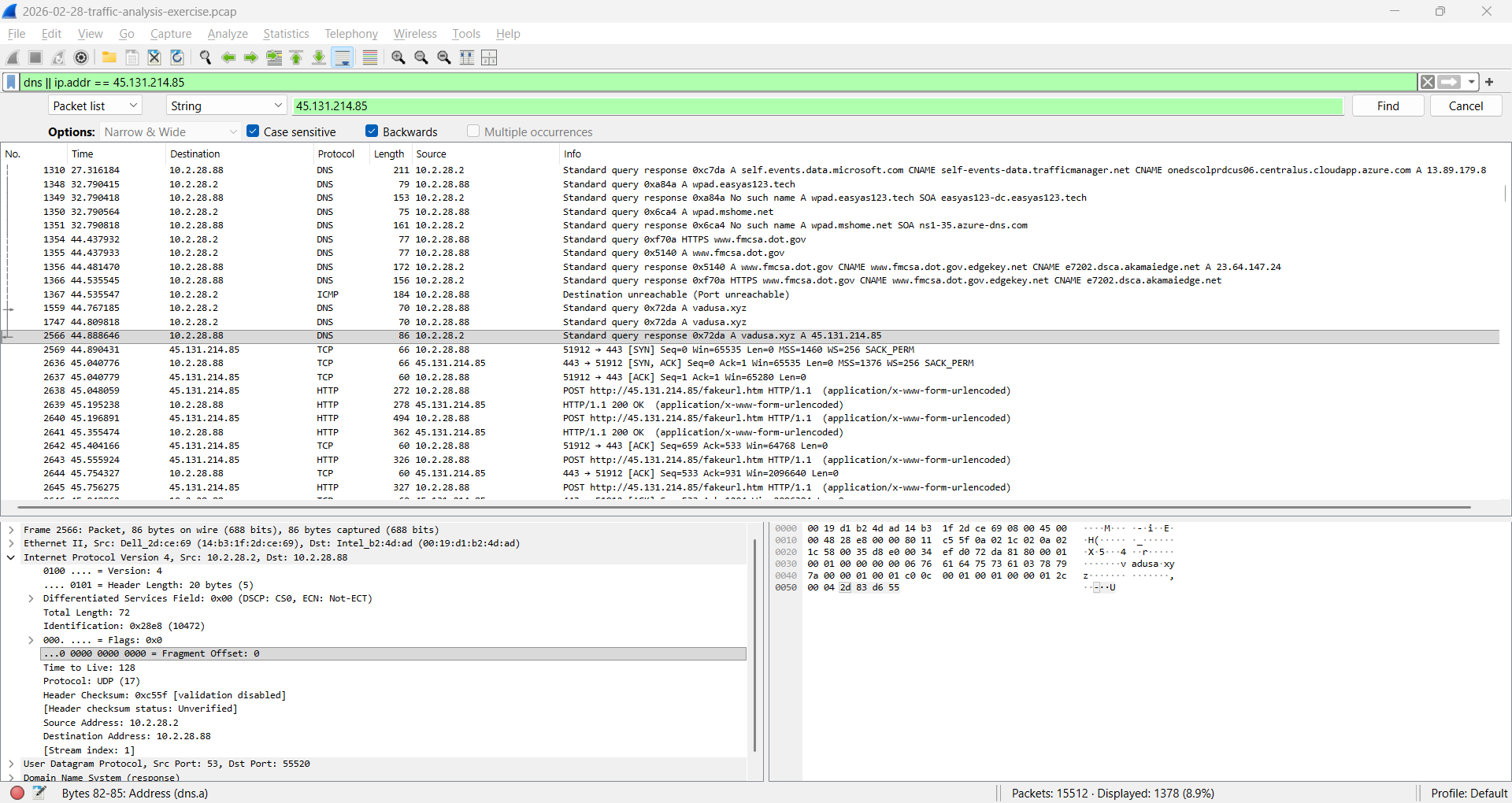Viewport: 1512px width, 803px height.
Task: Uncheck the Backwards search option
Action: pyautogui.click(x=372, y=131)
